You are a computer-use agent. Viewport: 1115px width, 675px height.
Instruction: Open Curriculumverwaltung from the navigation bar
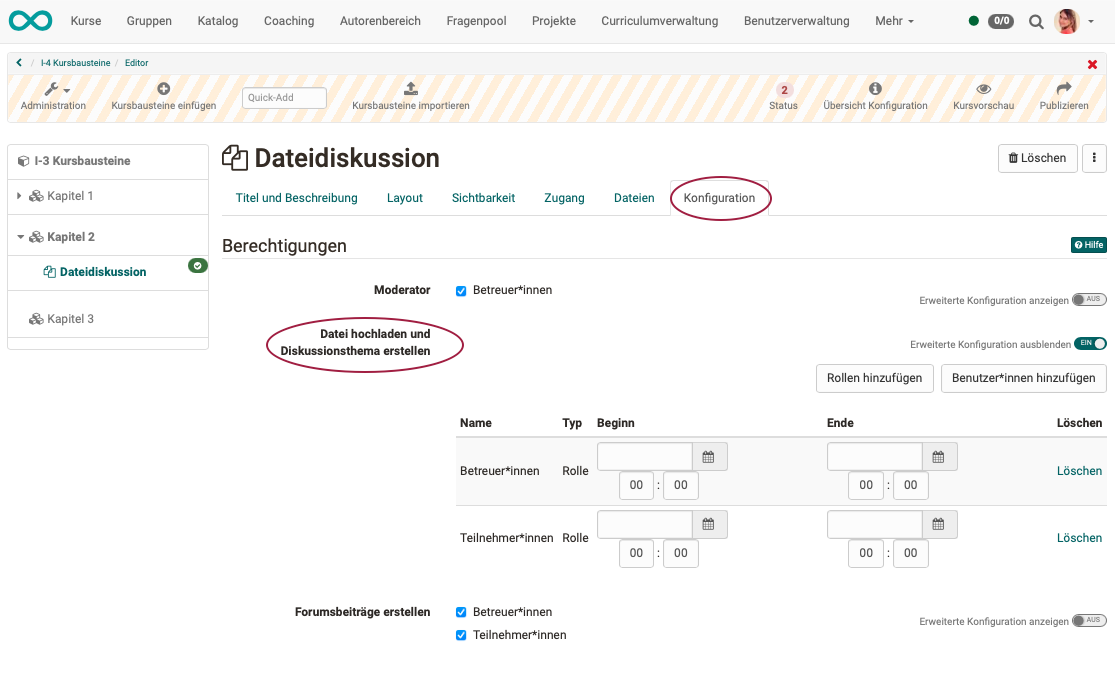[659, 20]
